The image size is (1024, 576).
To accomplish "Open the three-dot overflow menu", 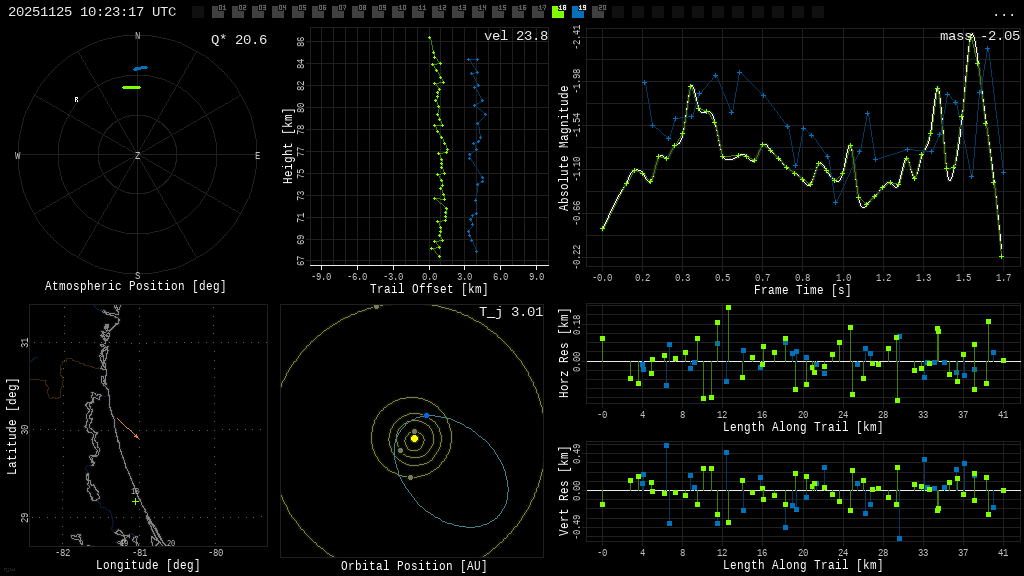I will (1003, 13).
